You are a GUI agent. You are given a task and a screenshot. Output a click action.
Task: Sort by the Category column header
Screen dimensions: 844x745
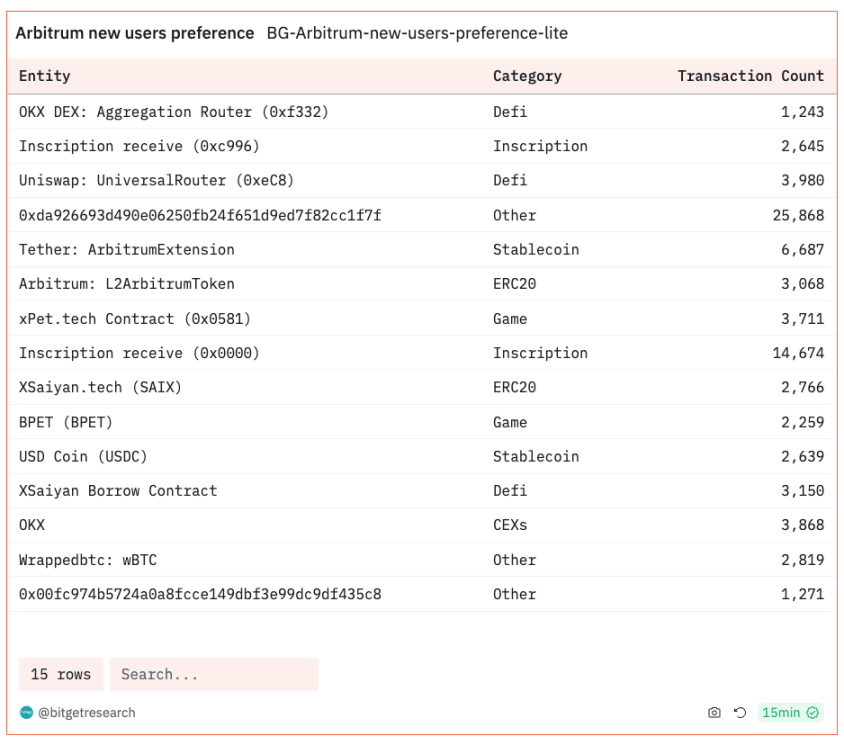527,76
